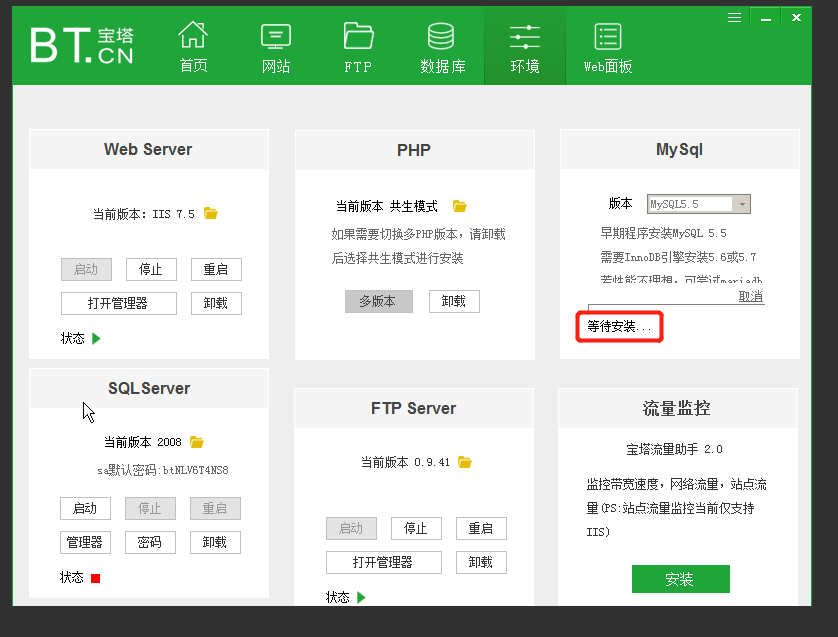This screenshot has height=637, width=838.
Task: Click FTP Server green running status indicator
Action: coord(361,597)
